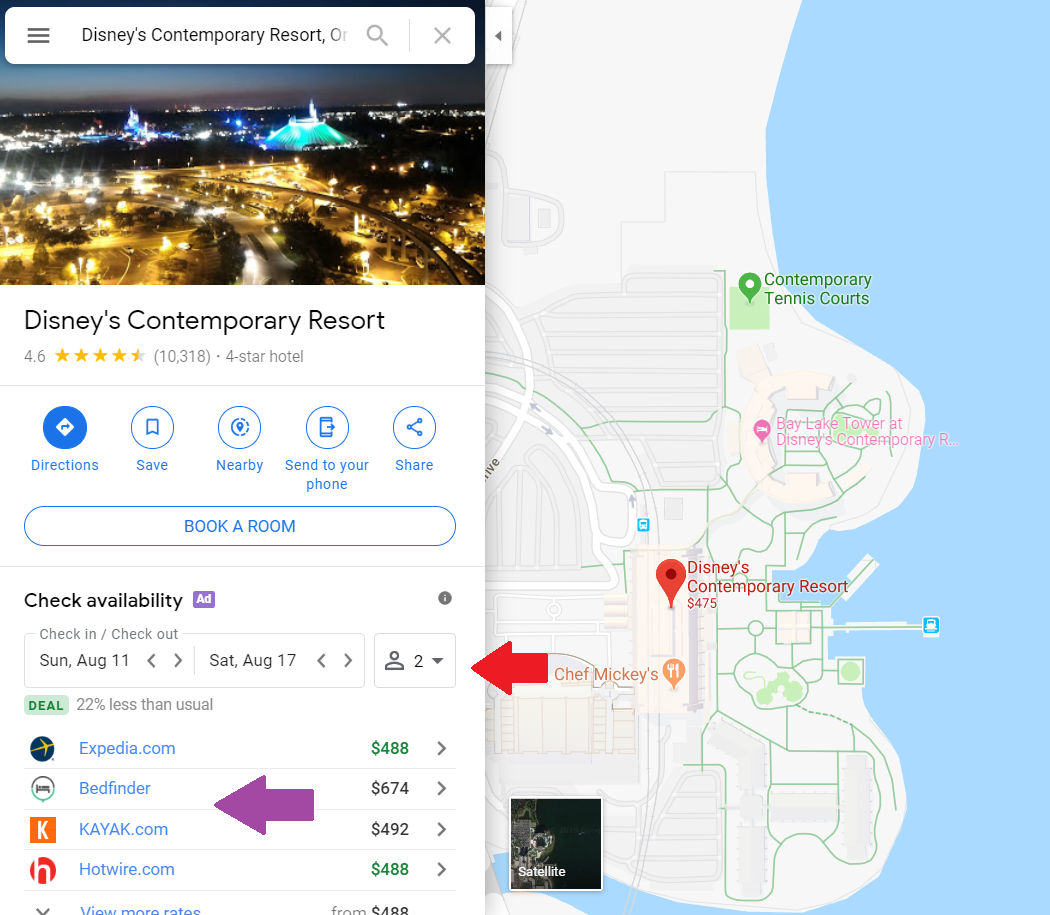Click boat dock transit icon
Screen dimensions: 1050x915
[x=931, y=625]
